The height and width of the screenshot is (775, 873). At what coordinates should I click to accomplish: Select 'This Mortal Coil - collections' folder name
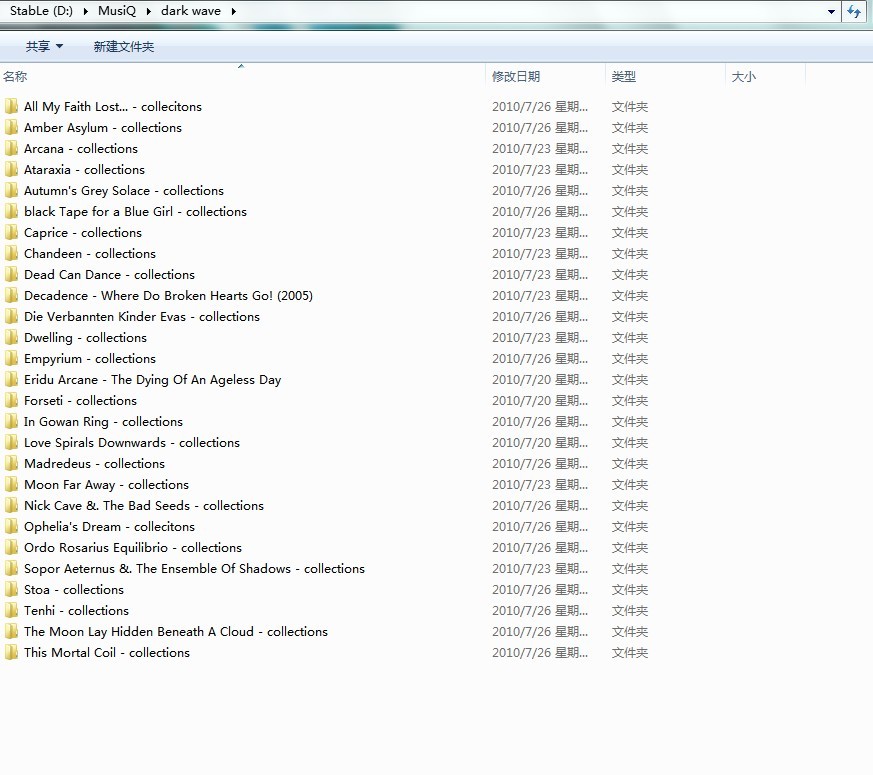107,653
